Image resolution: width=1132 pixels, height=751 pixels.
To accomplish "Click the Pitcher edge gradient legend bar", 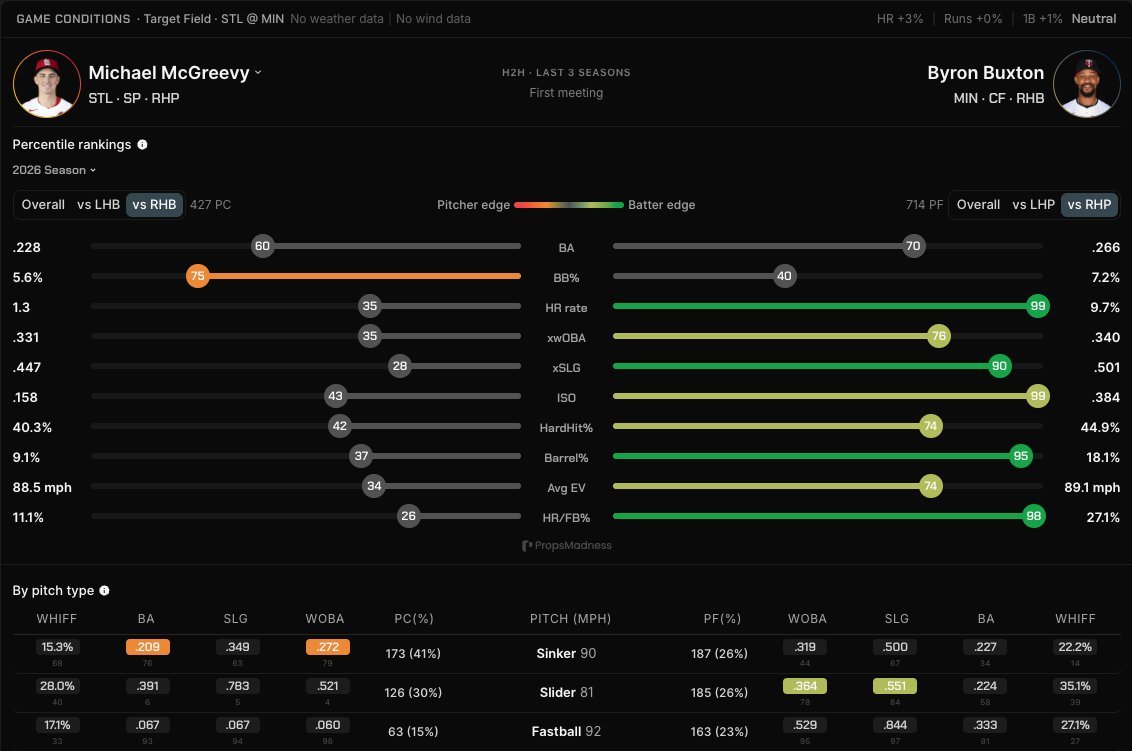I will [569, 205].
